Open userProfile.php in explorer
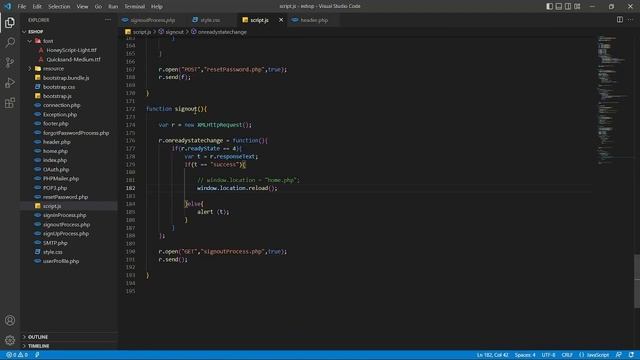The width and height of the screenshot is (640, 360). click(61, 261)
